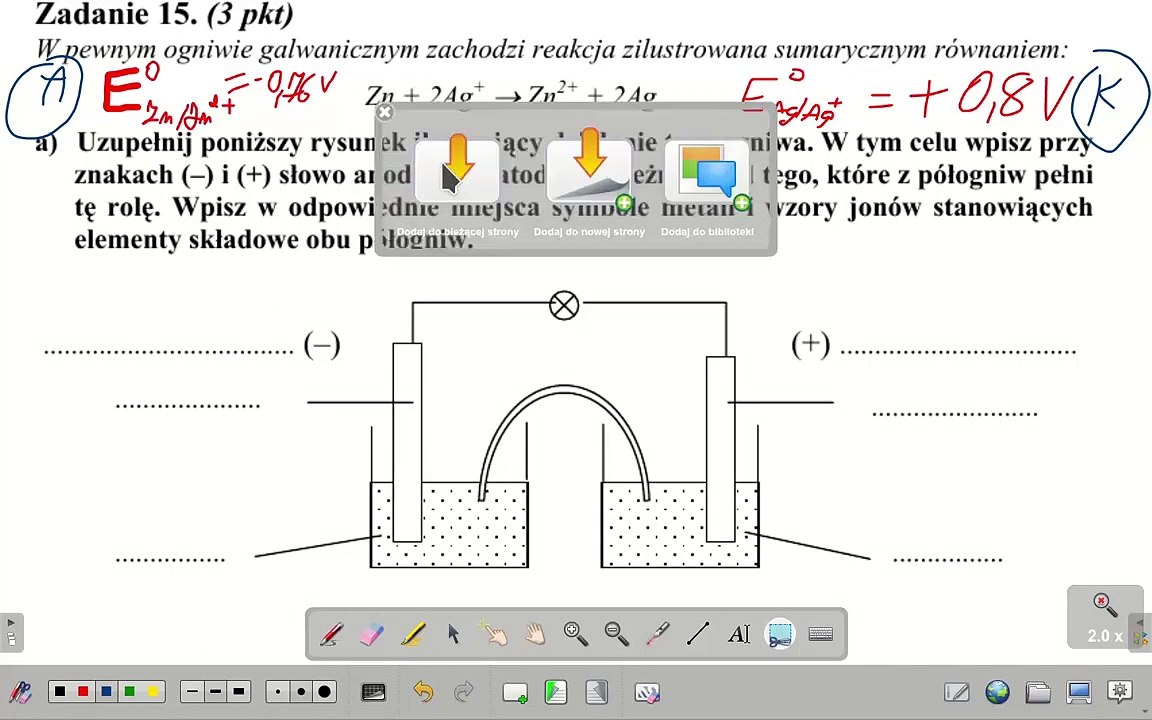Redo the last undone action

(x=464, y=691)
